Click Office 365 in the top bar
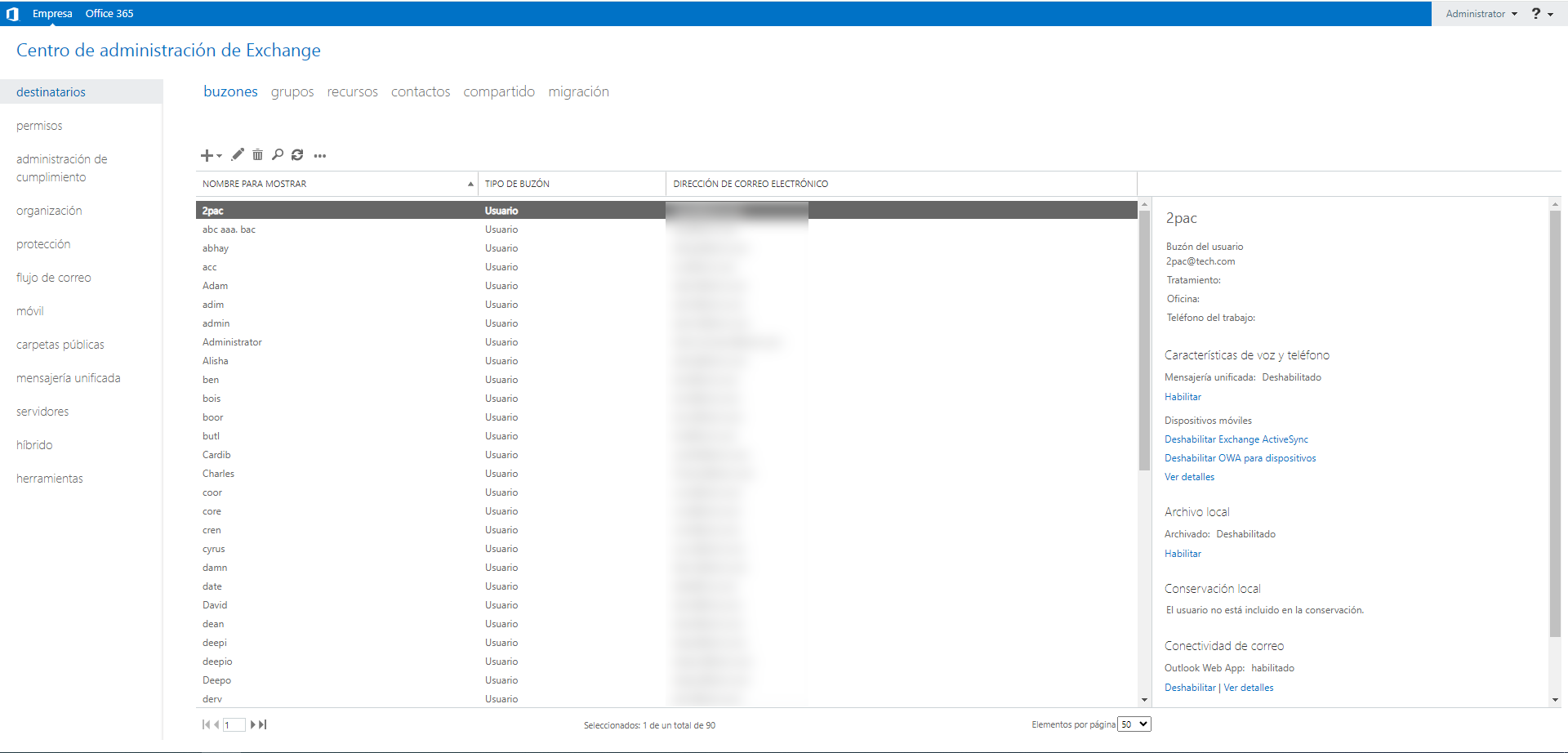Screen dimensions: 1568x753 click(109, 14)
